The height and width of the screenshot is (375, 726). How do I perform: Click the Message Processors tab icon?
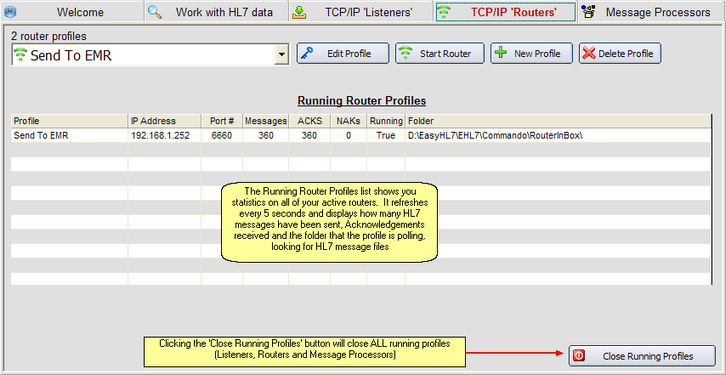coord(588,12)
